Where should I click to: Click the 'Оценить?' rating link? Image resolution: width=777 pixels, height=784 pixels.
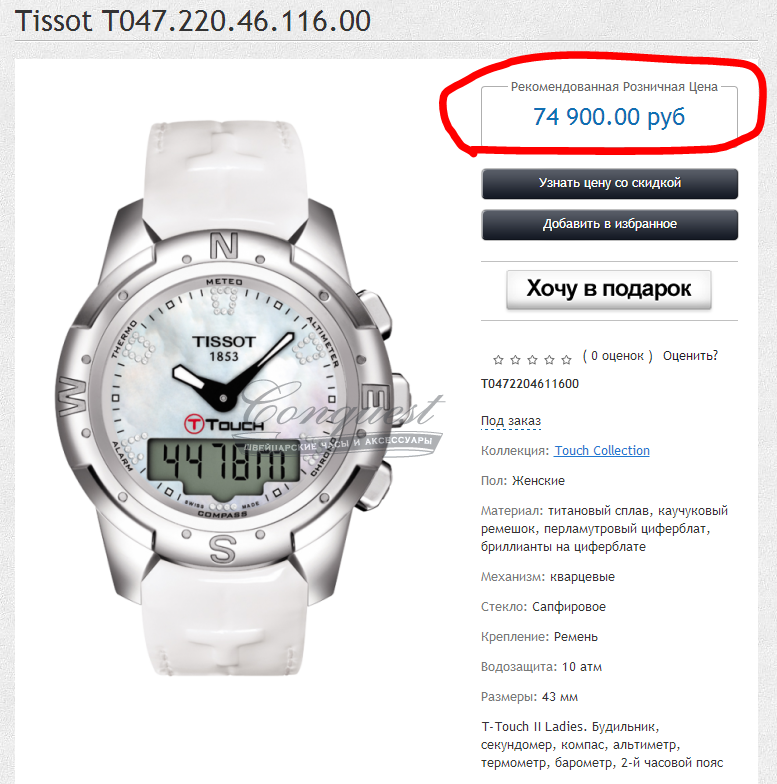[690, 356]
